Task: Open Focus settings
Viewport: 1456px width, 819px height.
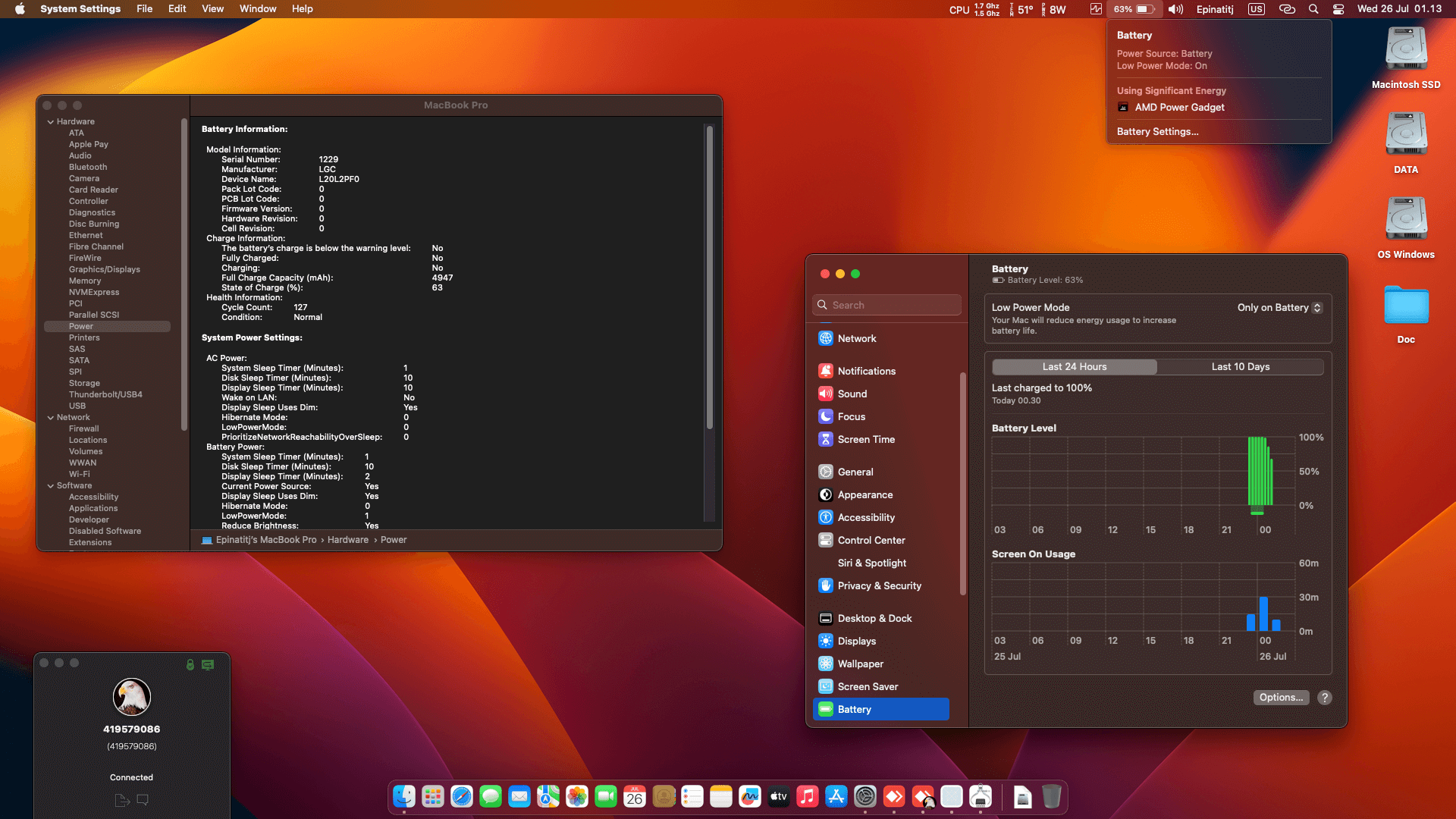Action: [x=851, y=416]
